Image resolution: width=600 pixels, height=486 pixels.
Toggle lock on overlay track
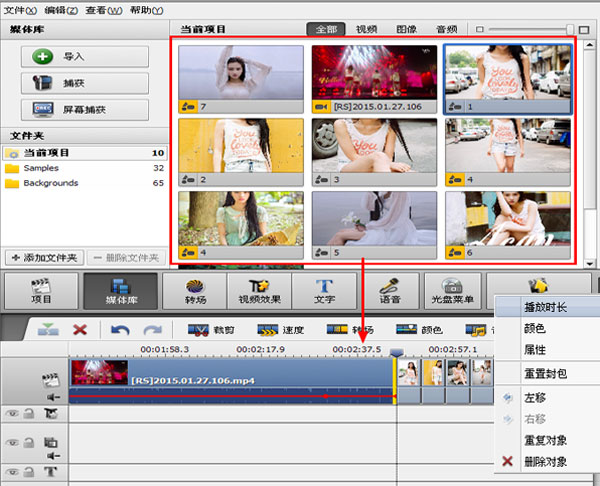pyautogui.click(x=29, y=442)
